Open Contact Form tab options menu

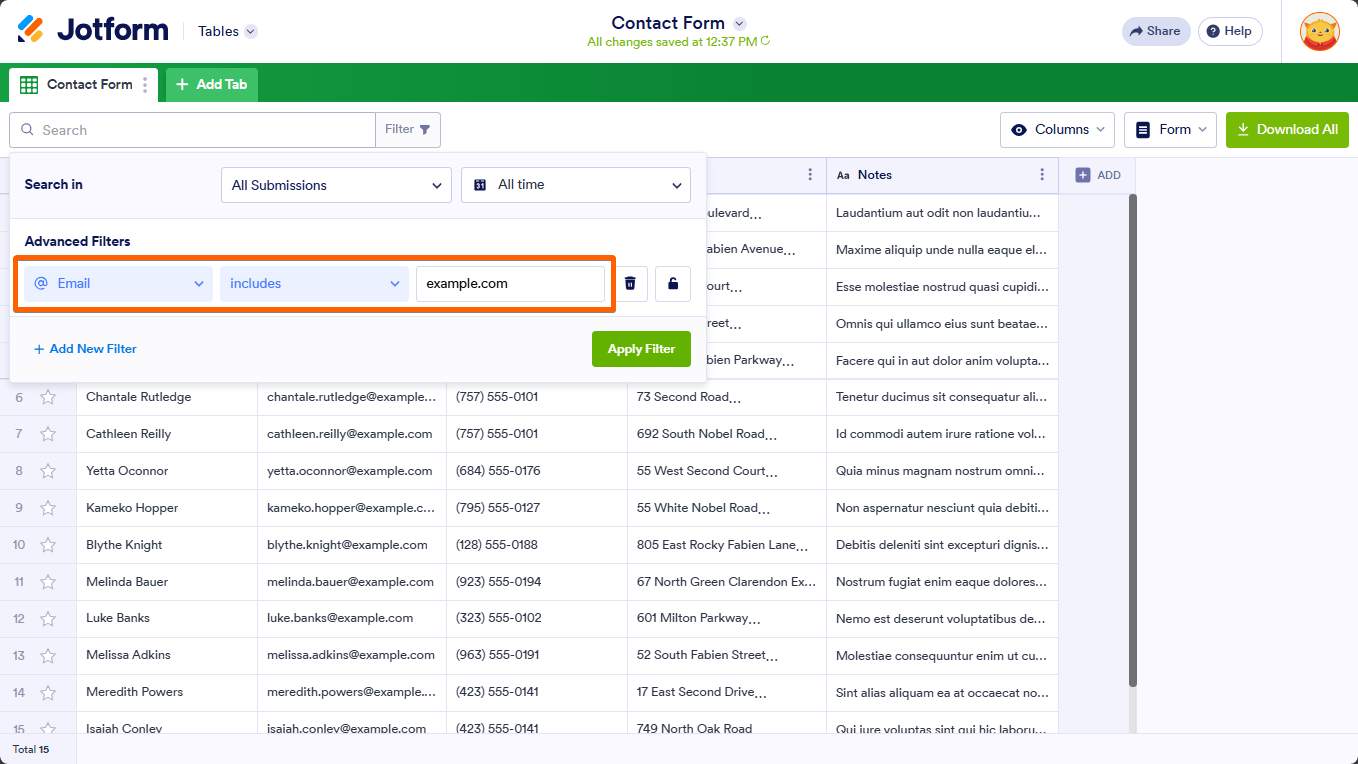(x=145, y=85)
